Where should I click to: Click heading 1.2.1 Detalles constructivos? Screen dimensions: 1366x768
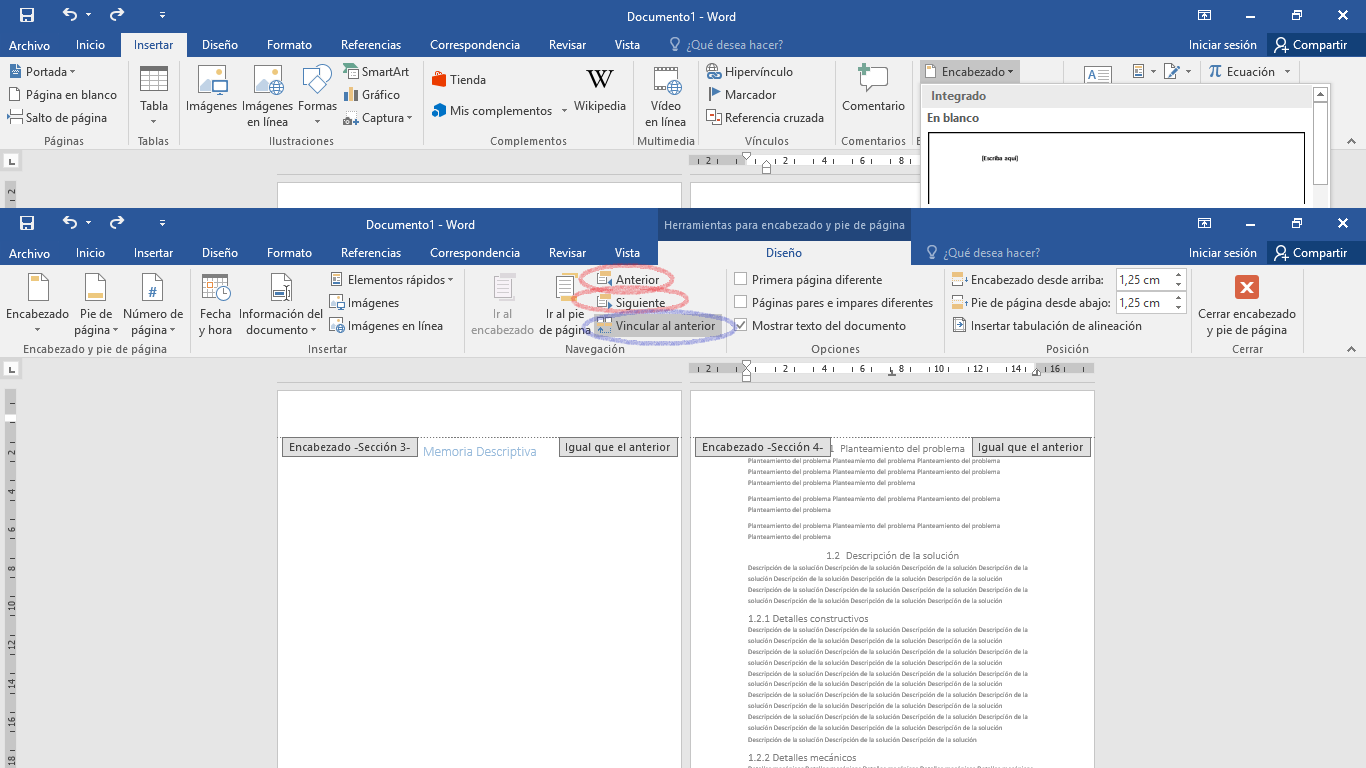(808, 619)
